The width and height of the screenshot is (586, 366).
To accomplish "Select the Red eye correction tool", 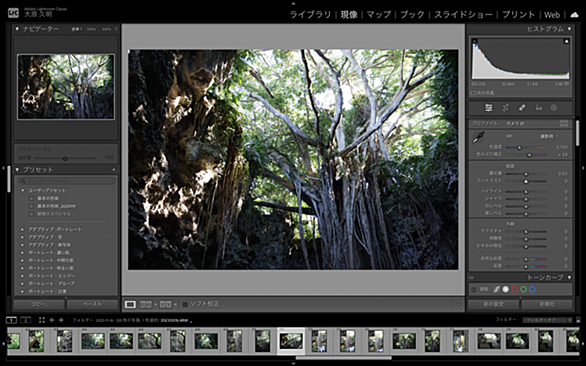I will [x=539, y=108].
